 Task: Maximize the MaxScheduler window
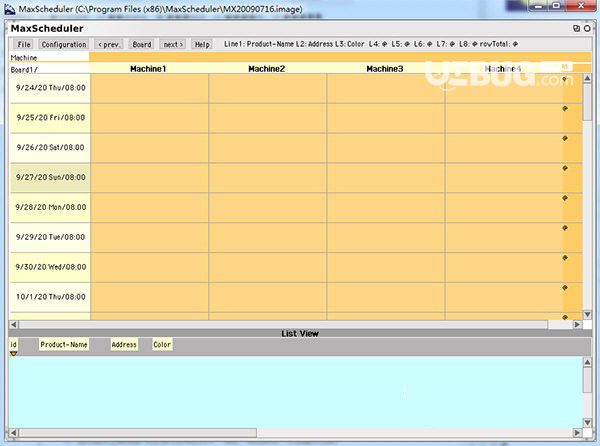click(558, 6)
